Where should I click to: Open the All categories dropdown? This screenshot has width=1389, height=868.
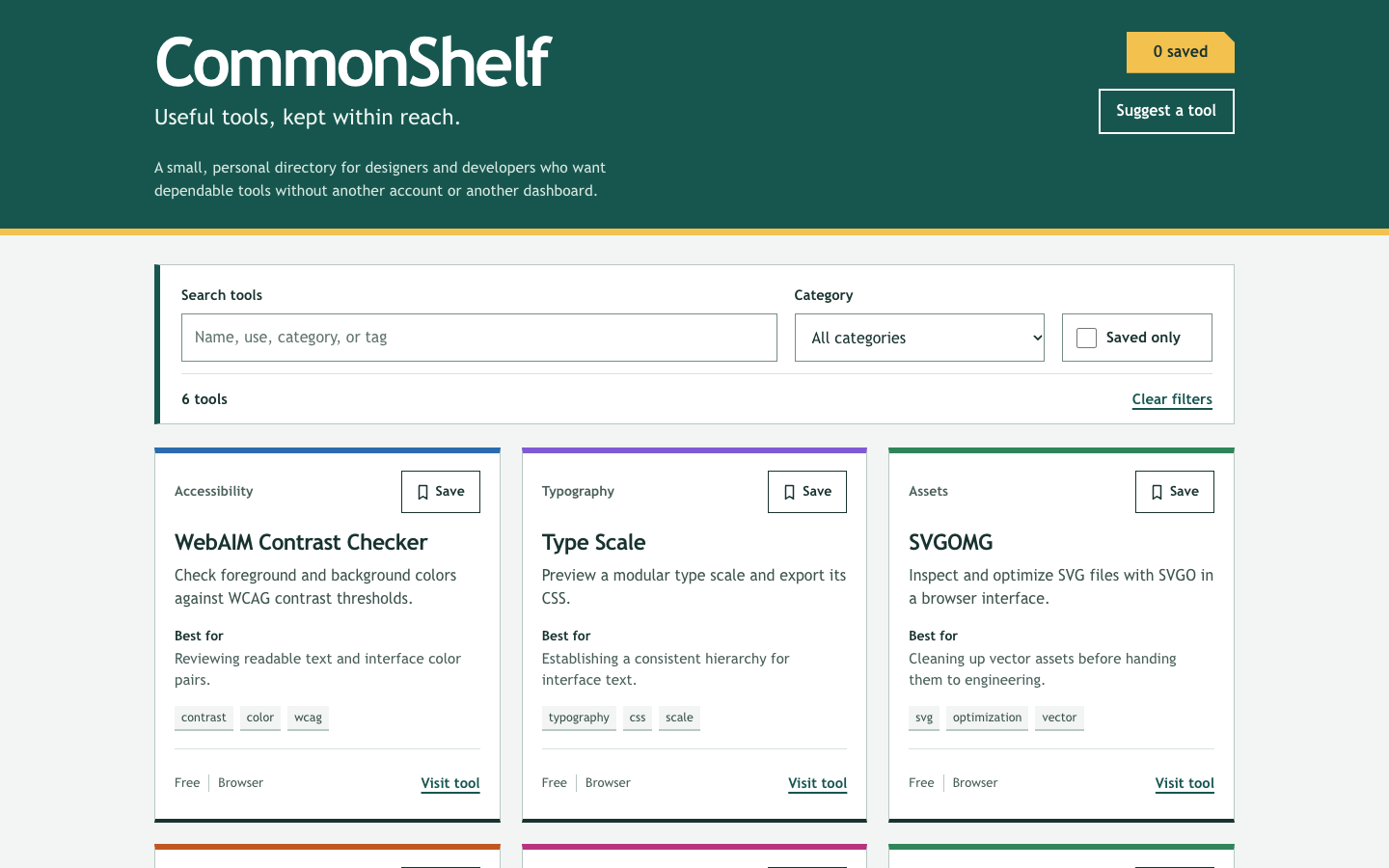click(x=919, y=338)
